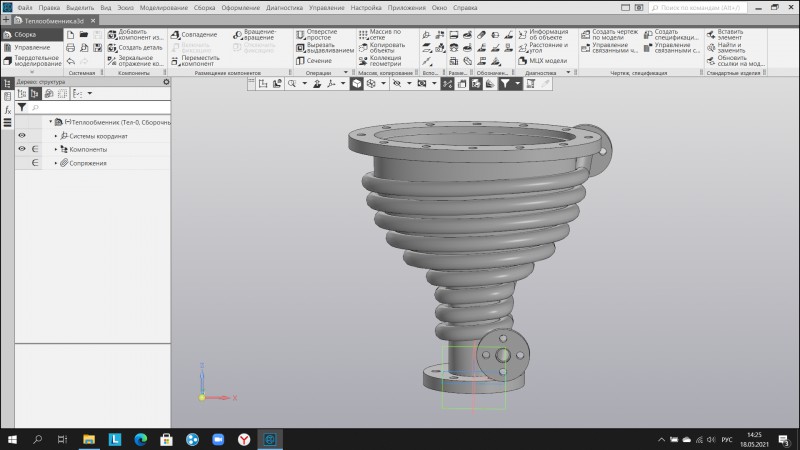Open Коллекция геометрии tool
800x450 pixels.
point(380,61)
